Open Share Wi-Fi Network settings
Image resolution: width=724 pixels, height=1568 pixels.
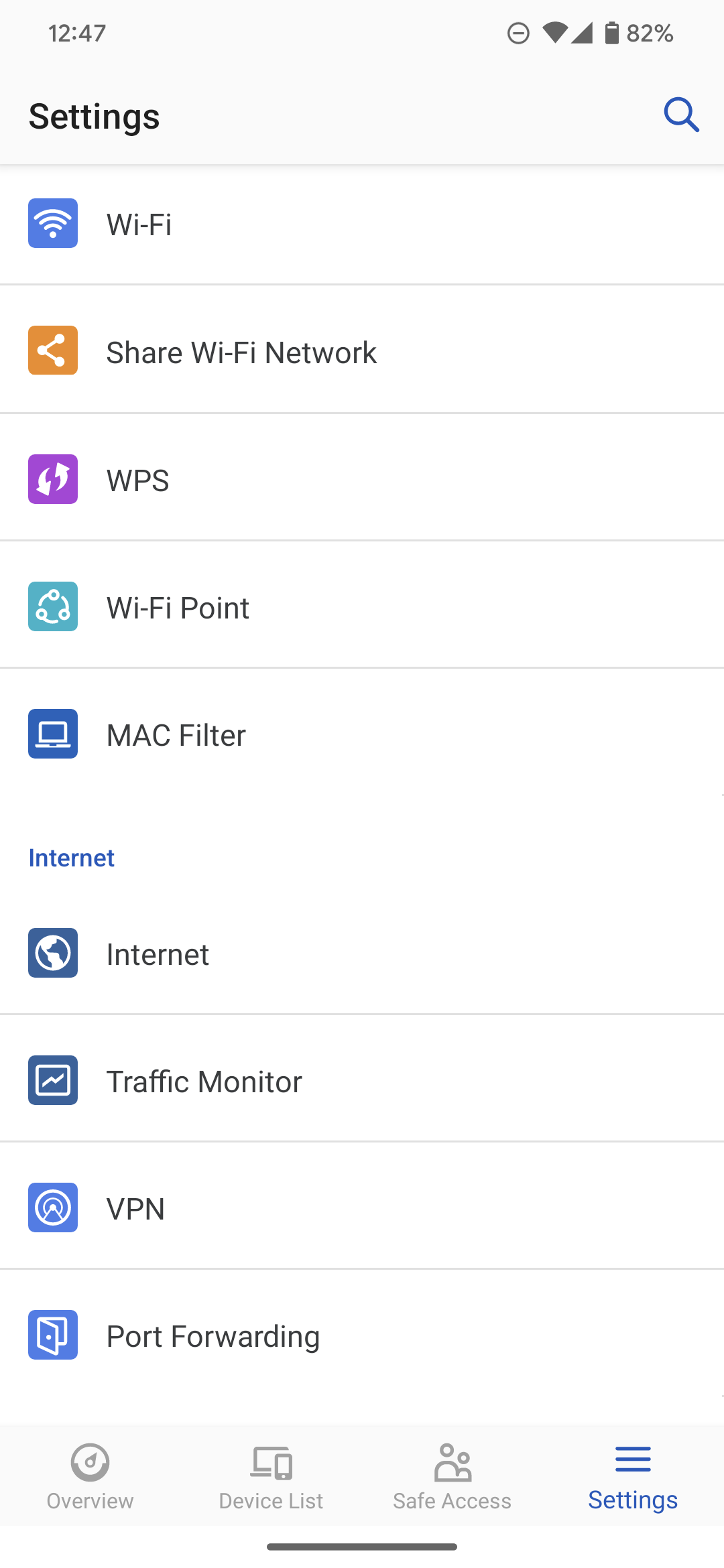pyautogui.click(x=241, y=352)
